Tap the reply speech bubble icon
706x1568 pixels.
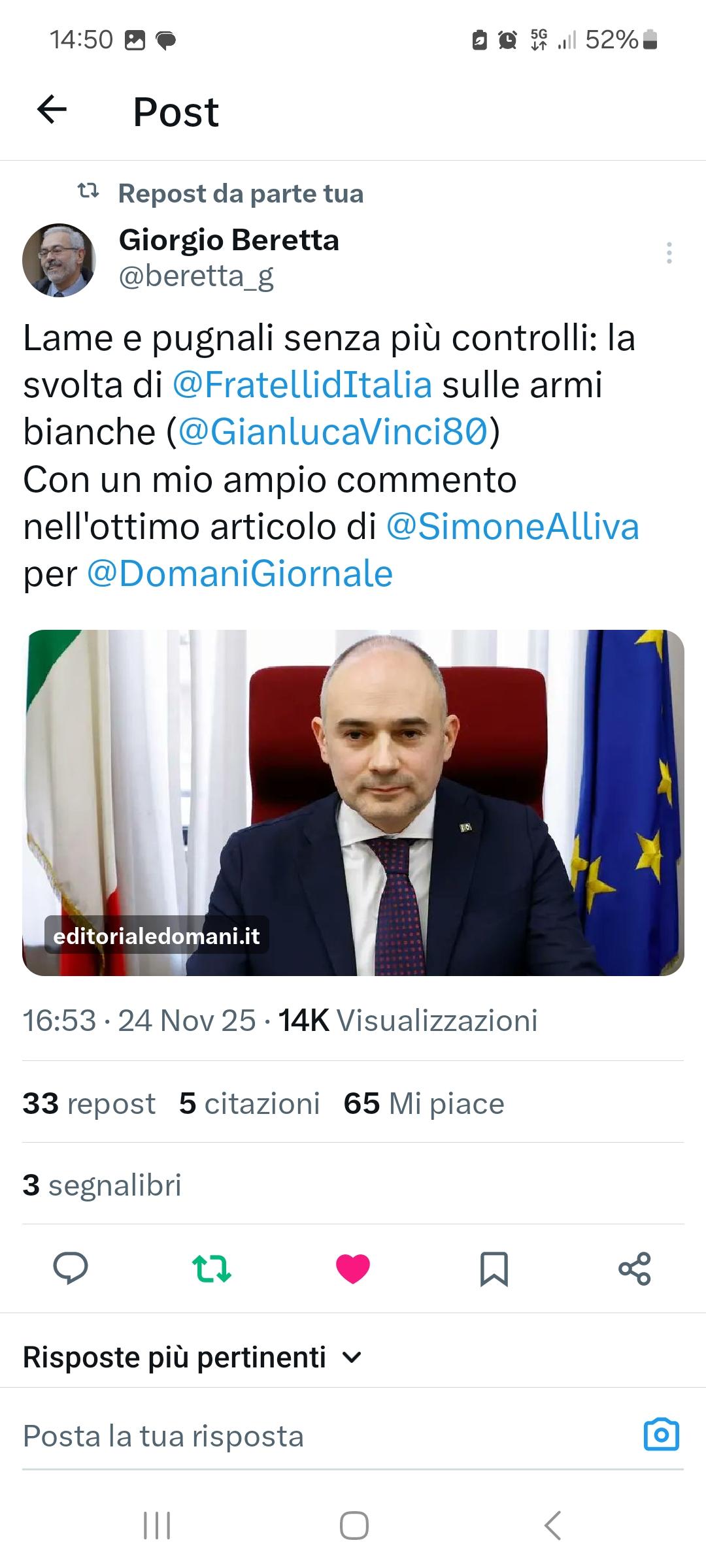(71, 1269)
